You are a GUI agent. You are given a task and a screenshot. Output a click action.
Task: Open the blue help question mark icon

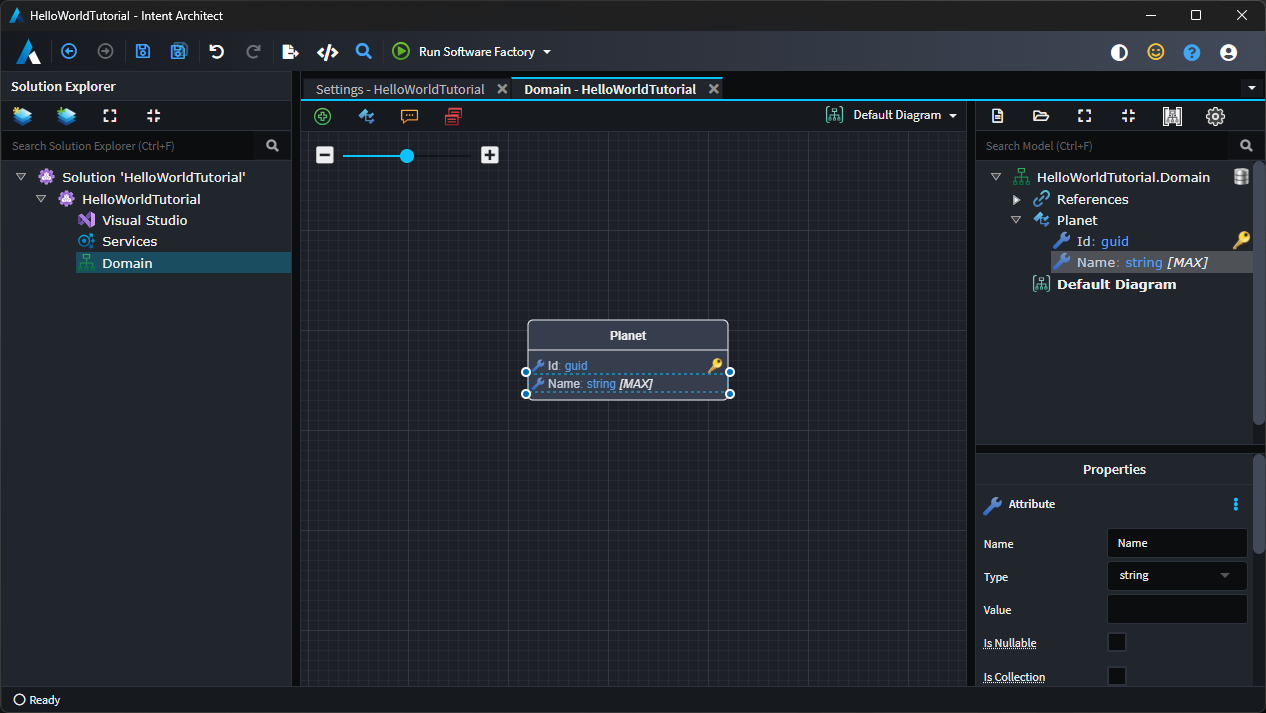click(x=1192, y=52)
